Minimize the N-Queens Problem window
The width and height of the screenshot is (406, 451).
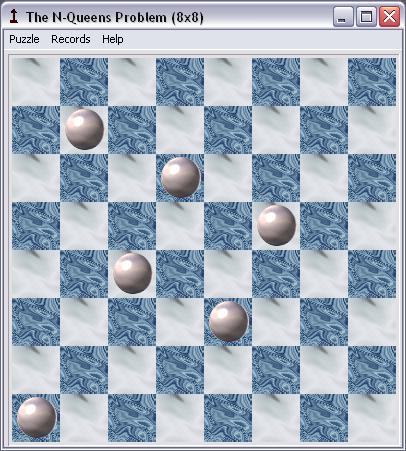pyautogui.click(x=343, y=17)
